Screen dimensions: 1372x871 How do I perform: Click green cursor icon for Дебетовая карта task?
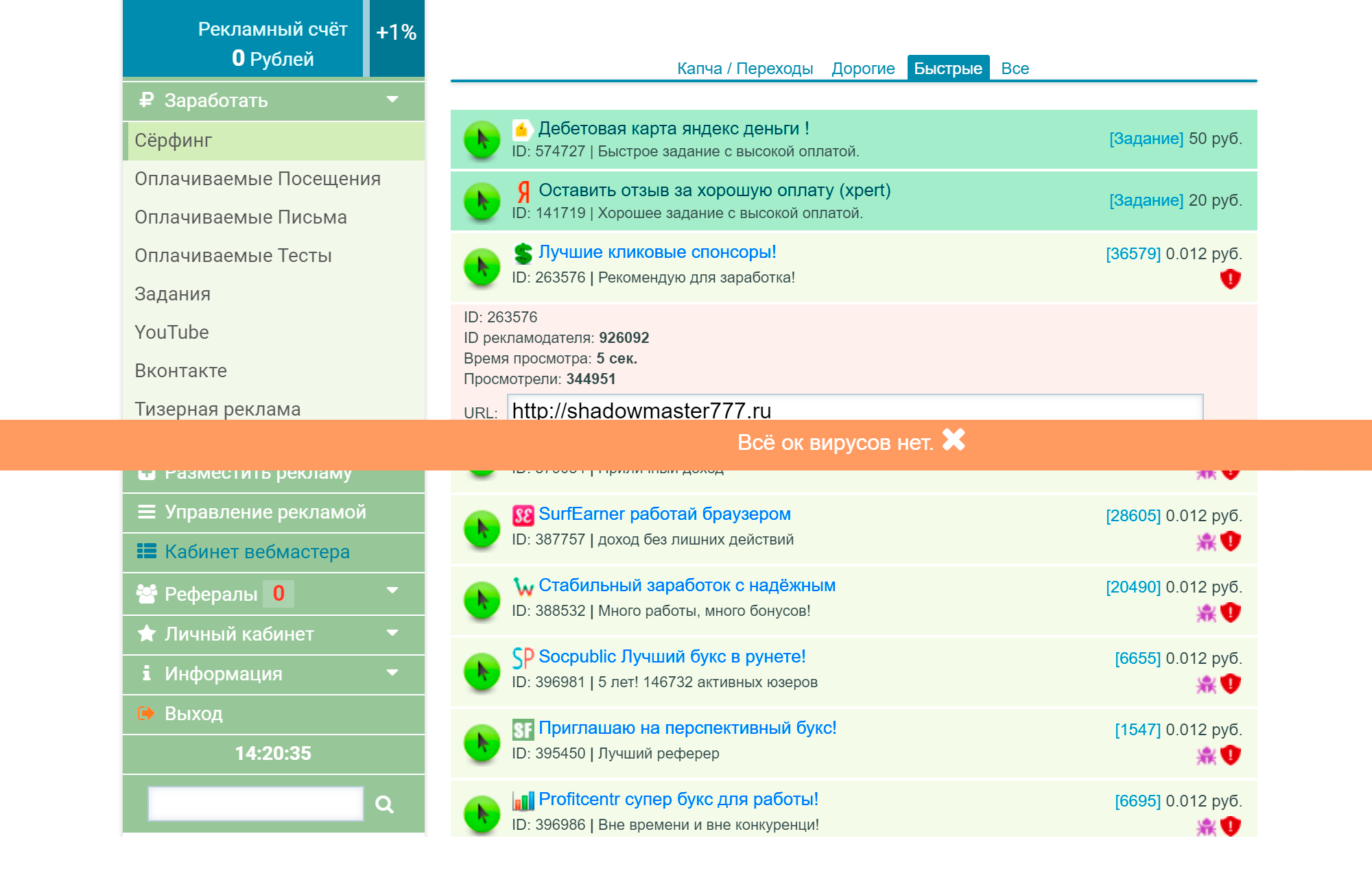coord(482,139)
